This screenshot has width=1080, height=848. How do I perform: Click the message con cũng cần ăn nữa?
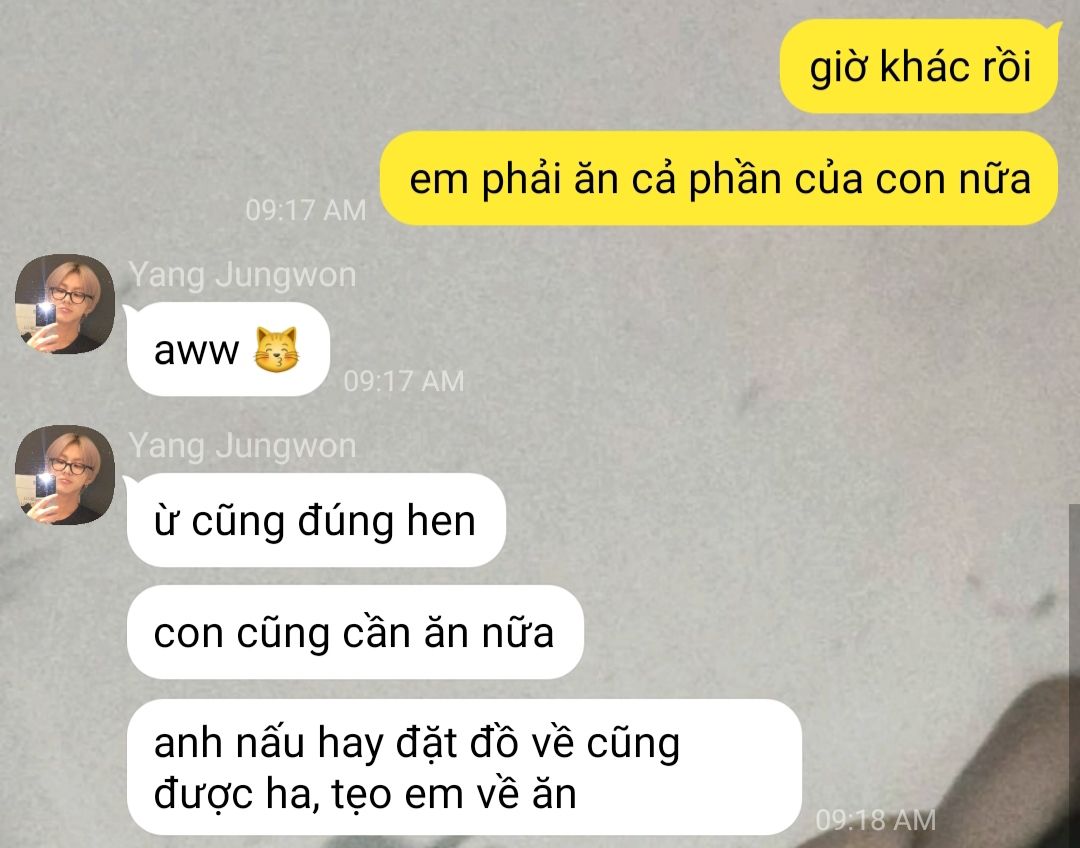[355, 632]
